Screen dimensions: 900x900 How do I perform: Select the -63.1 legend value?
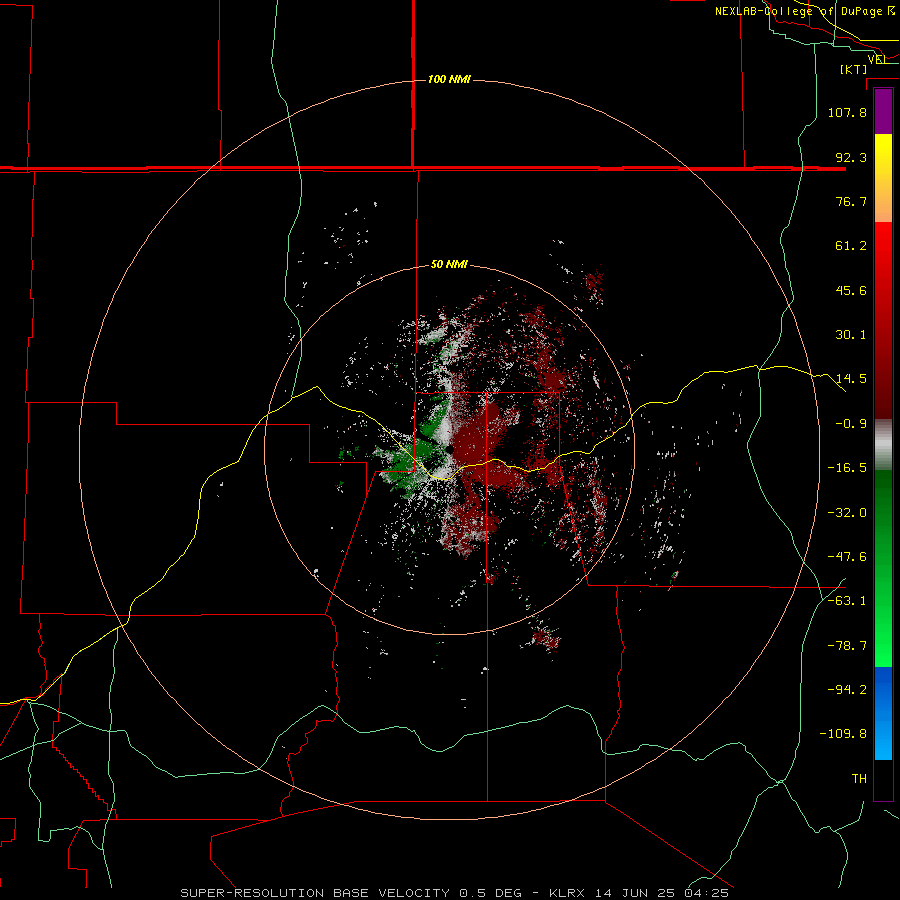(847, 601)
